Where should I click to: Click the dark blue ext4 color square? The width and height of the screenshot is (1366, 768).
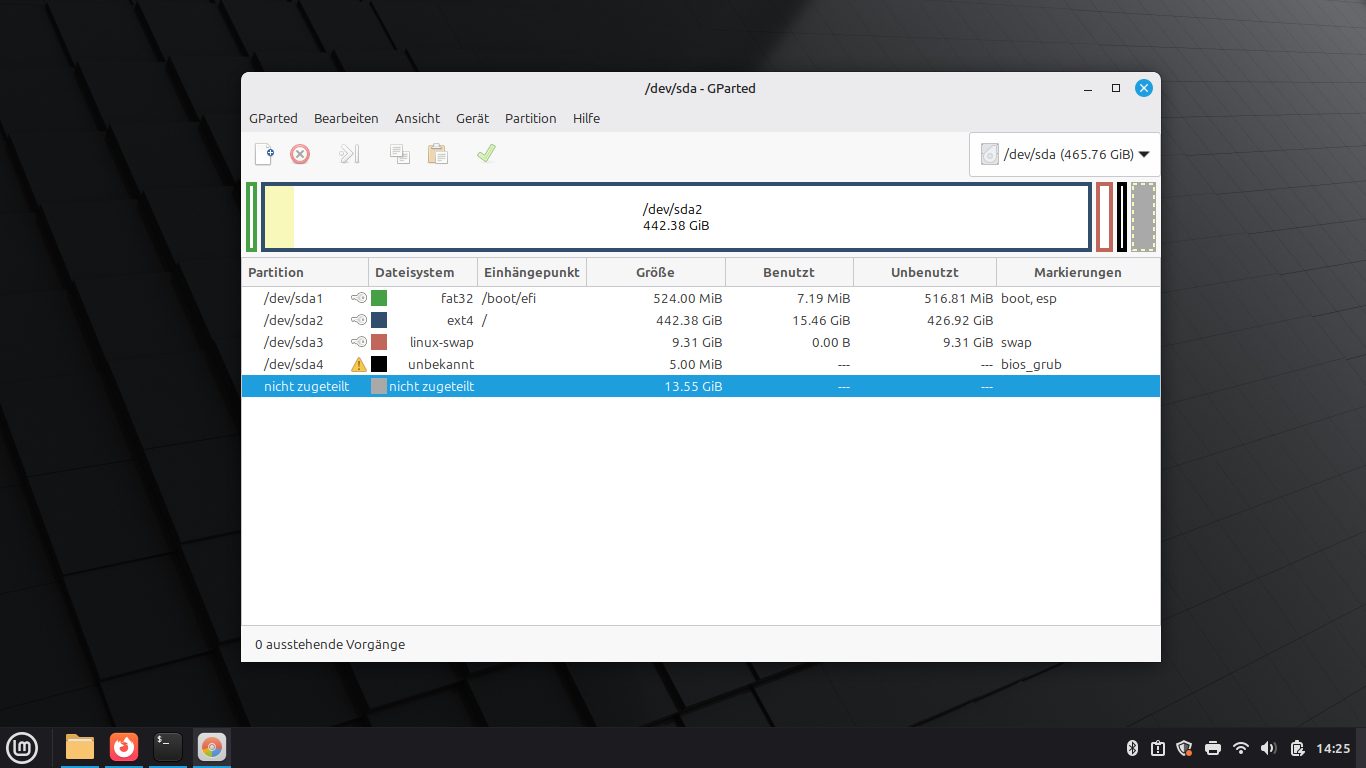click(379, 320)
